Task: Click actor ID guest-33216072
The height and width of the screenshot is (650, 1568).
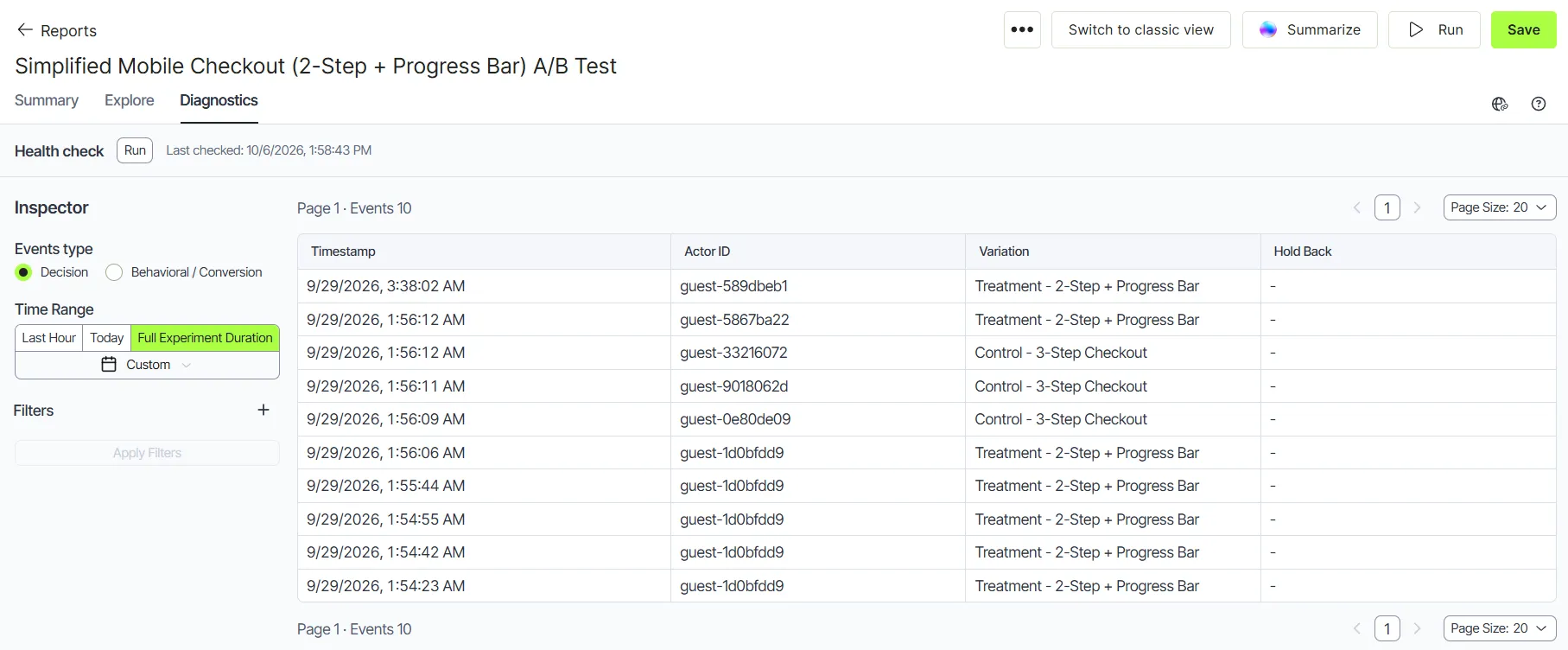Action: pos(733,353)
